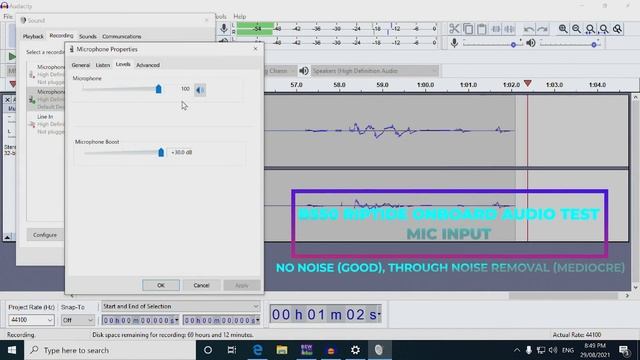Click Fit selection to width zoom icon
This screenshot has height=360, width=640.
pyautogui.click(x=590, y=29)
